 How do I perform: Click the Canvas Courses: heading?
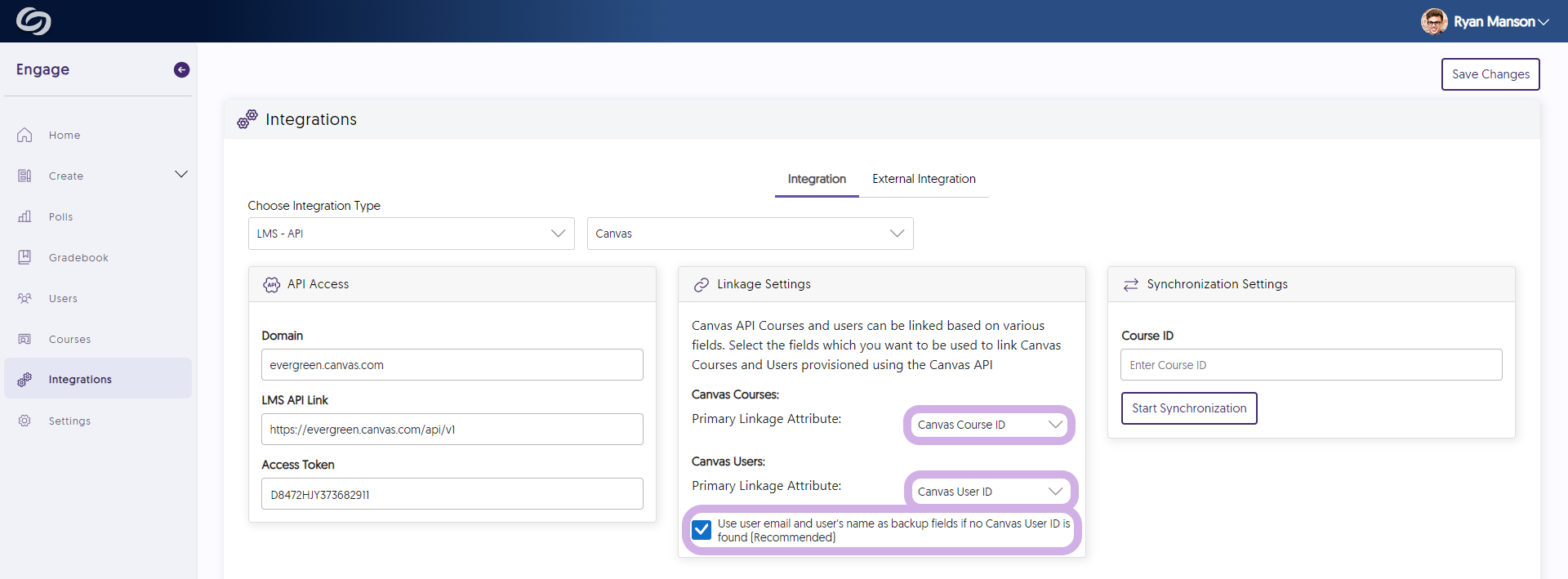coord(735,394)
